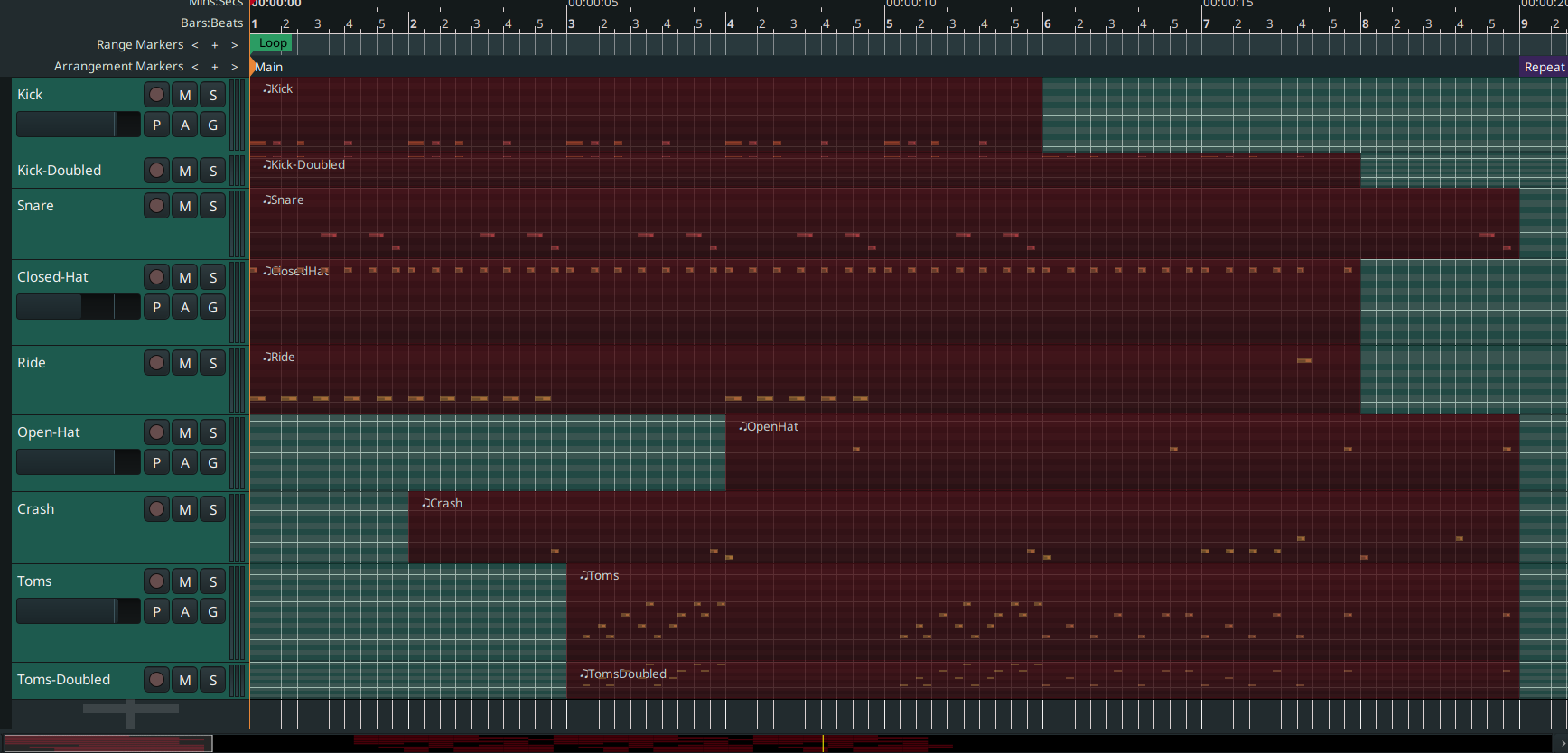Open the Kick track playlist button

click(156, 125)
